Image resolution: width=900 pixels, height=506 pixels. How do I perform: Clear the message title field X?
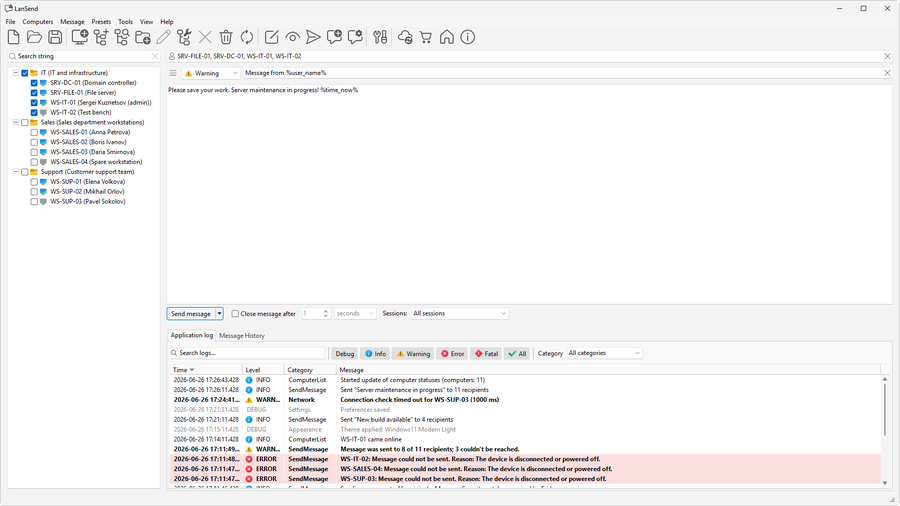(887, 73)
